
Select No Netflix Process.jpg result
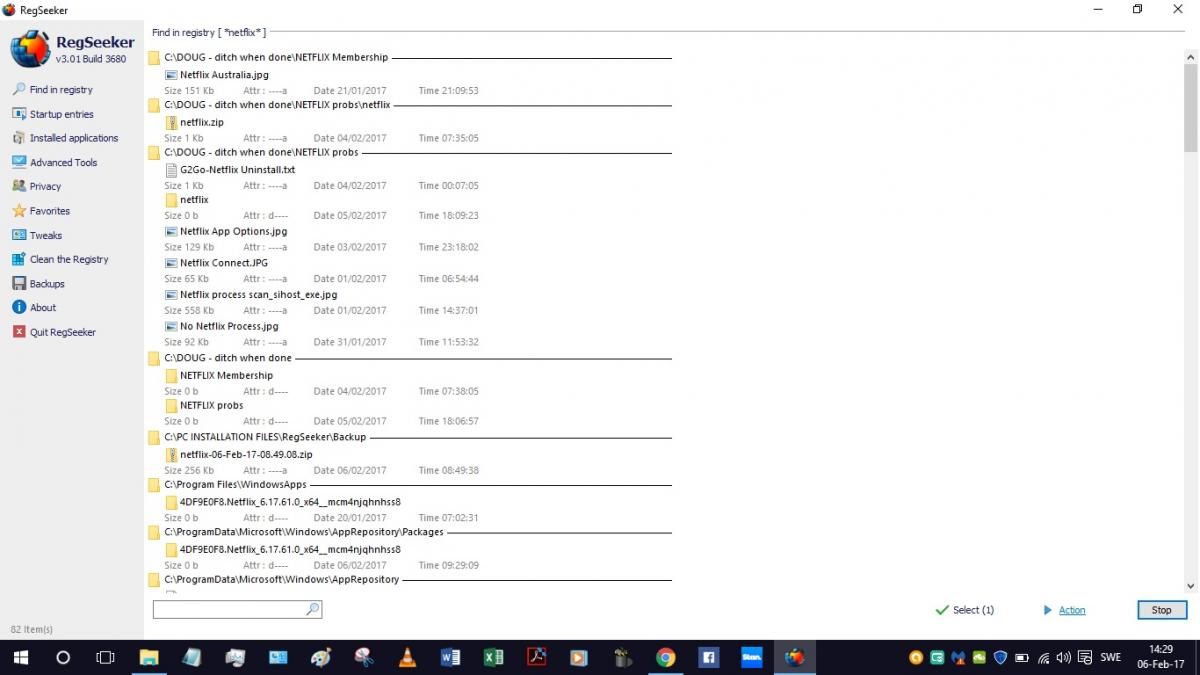tap(229, 326)
